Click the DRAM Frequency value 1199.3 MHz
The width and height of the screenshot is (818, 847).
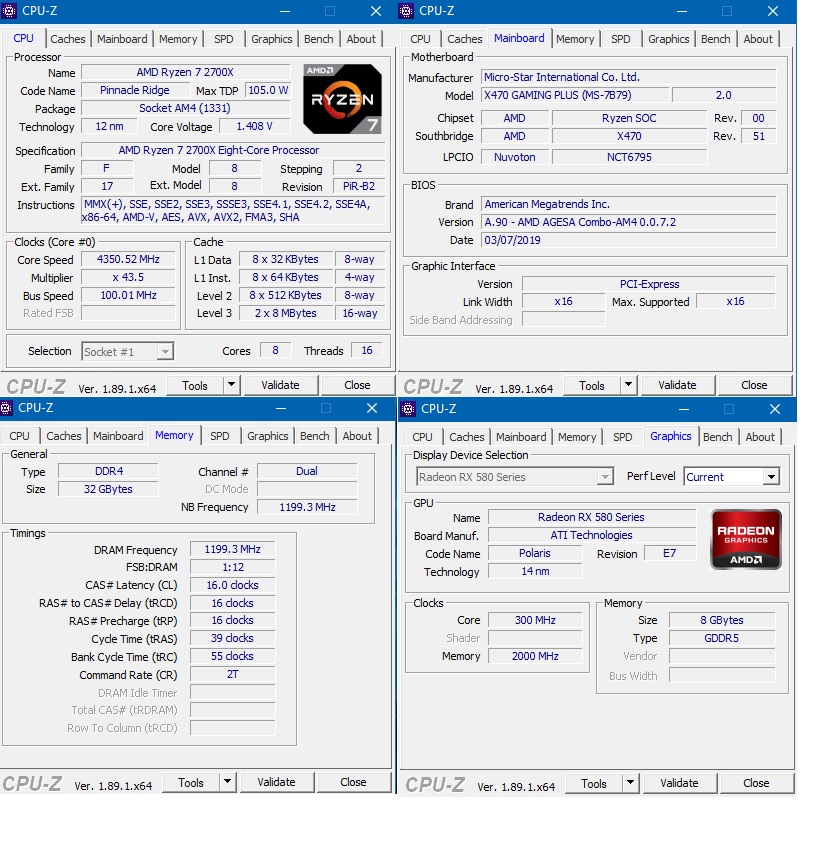(232, 549)
